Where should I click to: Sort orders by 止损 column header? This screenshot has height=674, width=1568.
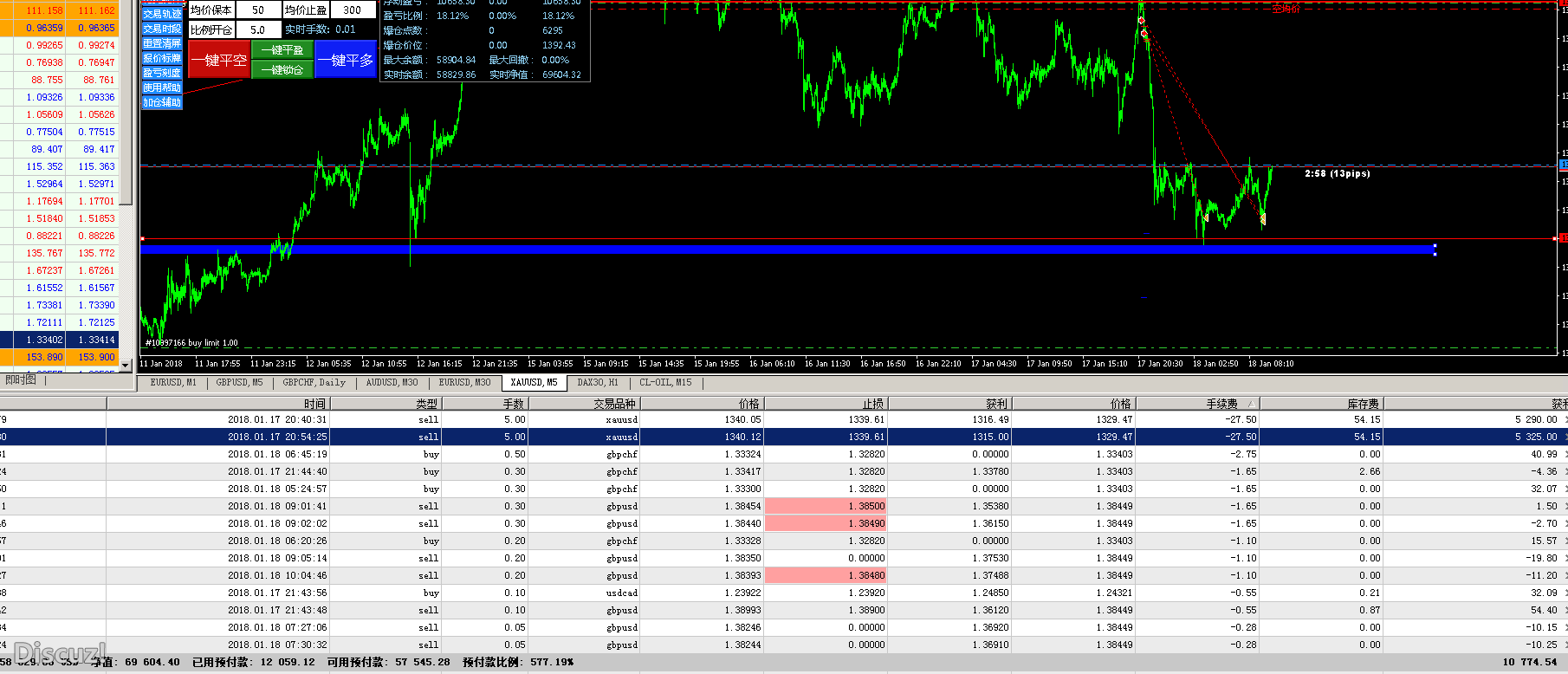[826, 404]
